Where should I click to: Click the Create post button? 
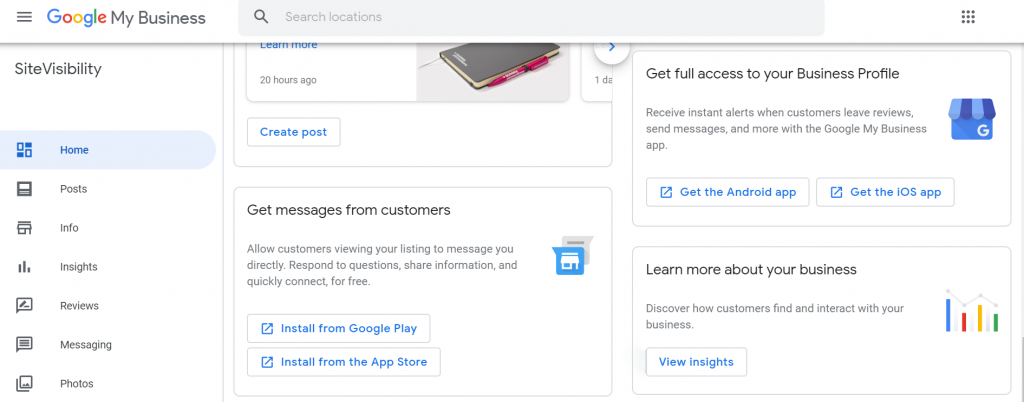[x=293, y=132]
